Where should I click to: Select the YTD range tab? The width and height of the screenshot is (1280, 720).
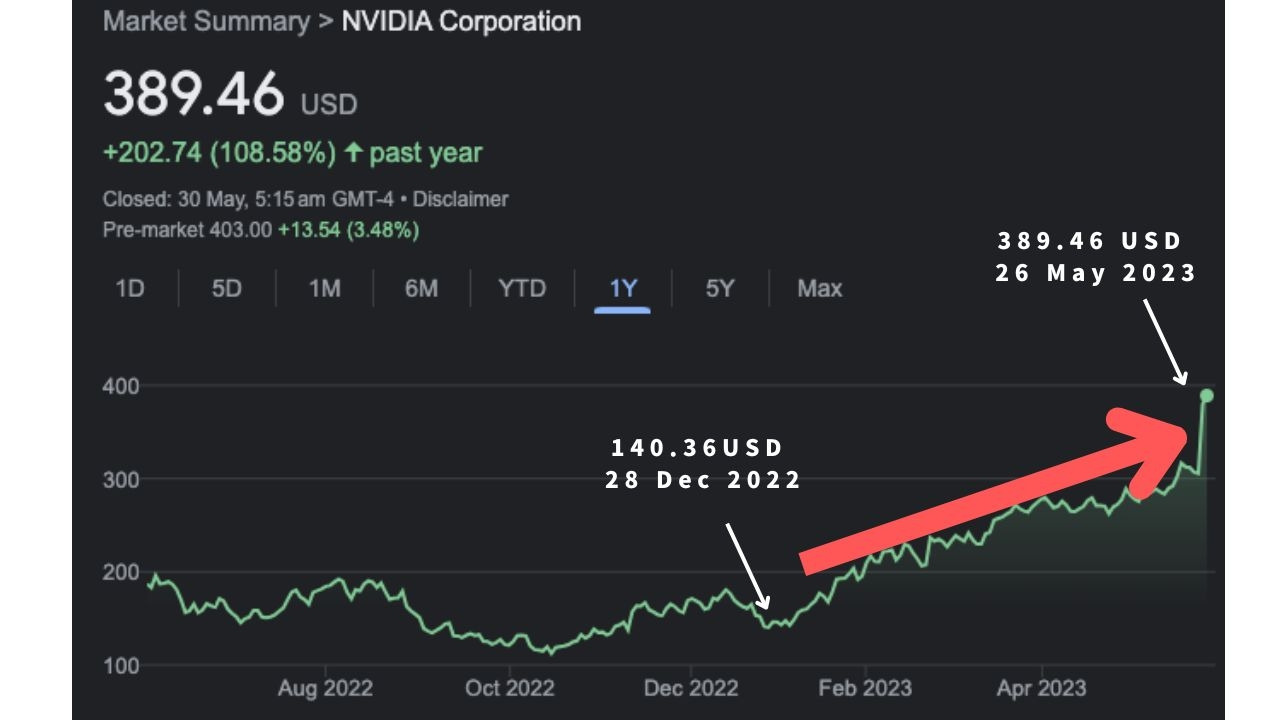coord(522,289)
